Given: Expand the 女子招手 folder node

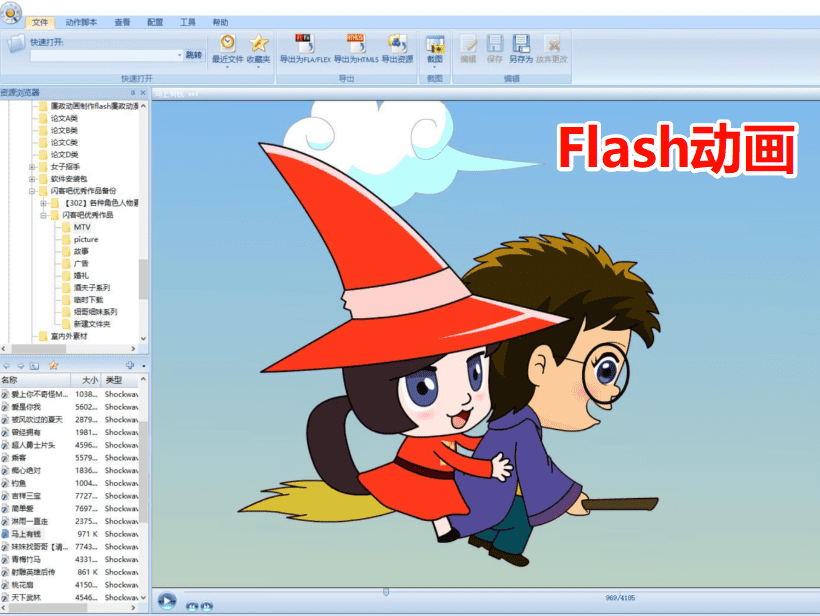Looking at the screenshot, I should coord(32,167).
